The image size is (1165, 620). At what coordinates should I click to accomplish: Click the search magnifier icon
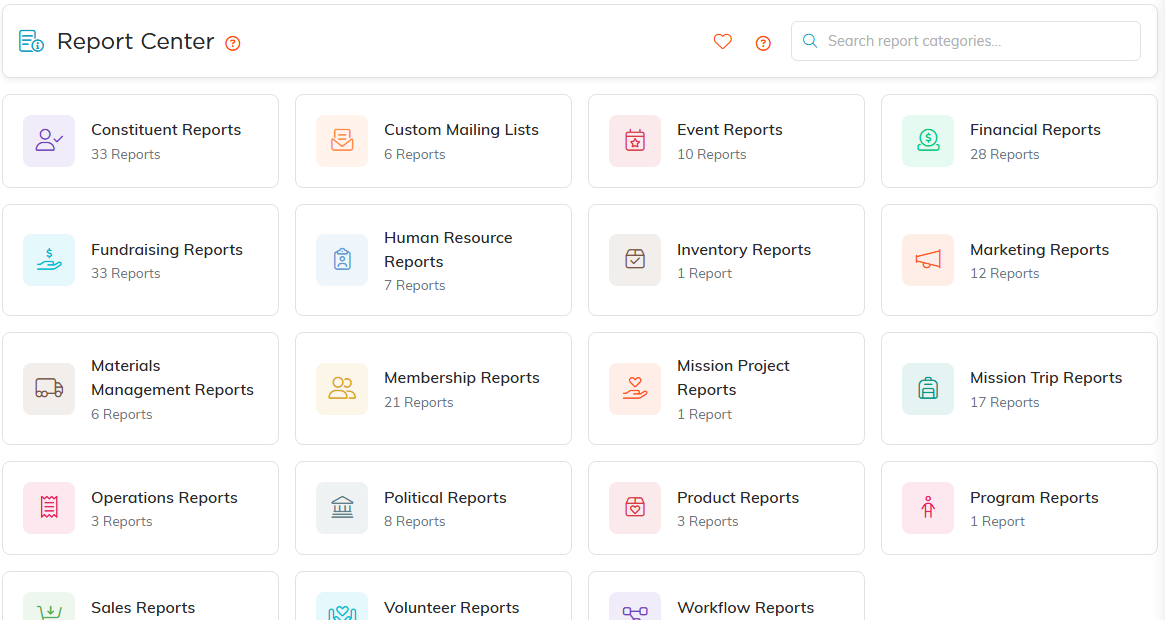click(810, 41)
